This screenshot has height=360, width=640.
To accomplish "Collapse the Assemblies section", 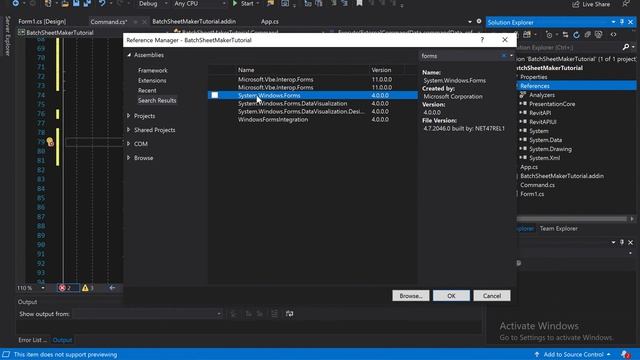I will tap(129, 55).
